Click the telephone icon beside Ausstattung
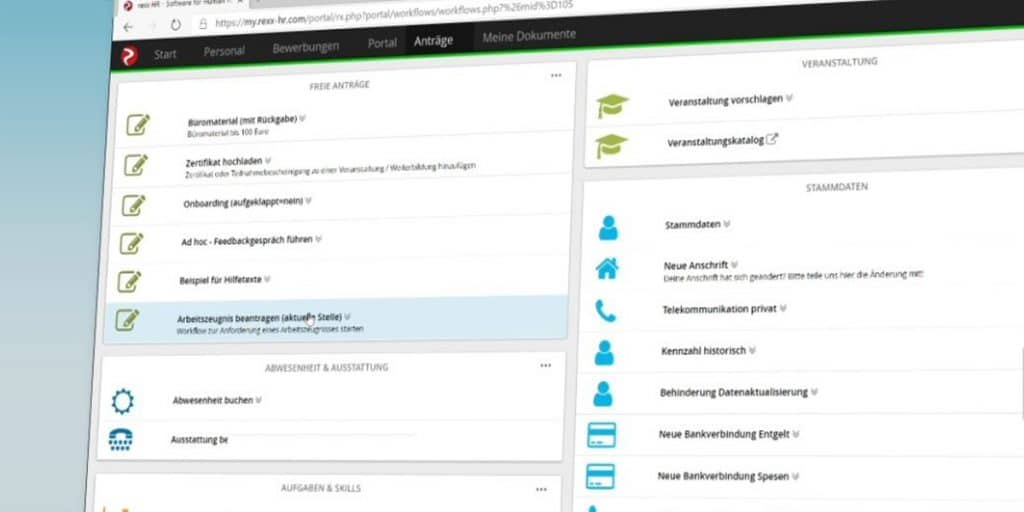Viewport: 1024px width, 512px height. pyautogui.click(x=121, y=439)
